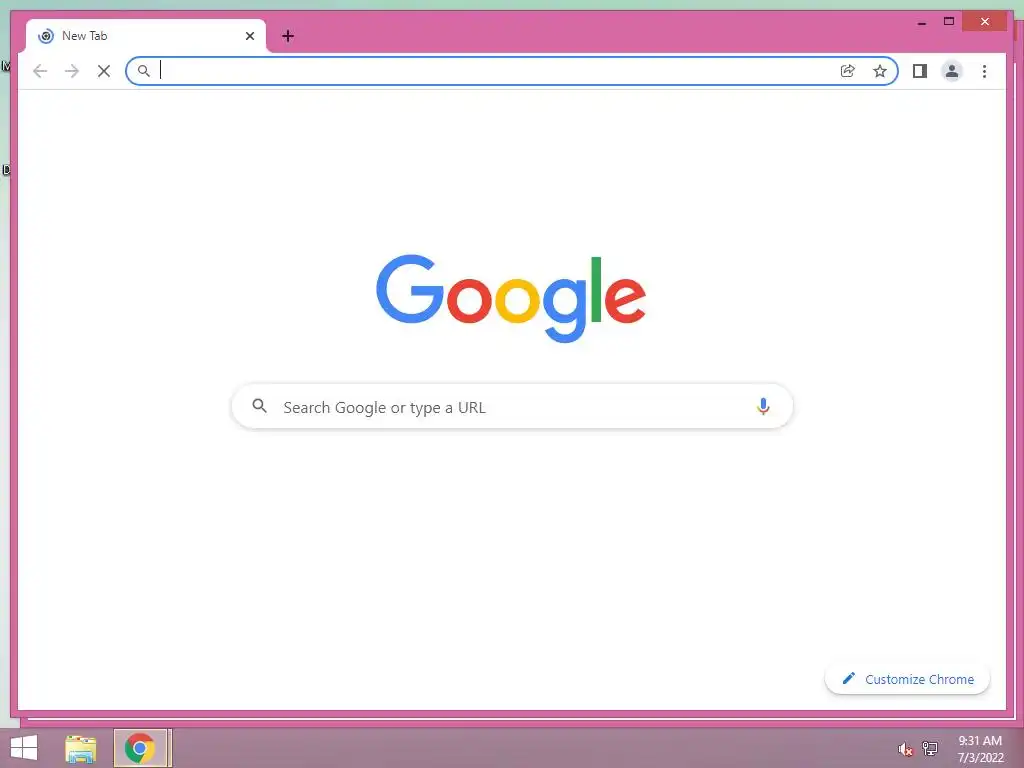Select the New Tab tab

[x=146, y=36]
